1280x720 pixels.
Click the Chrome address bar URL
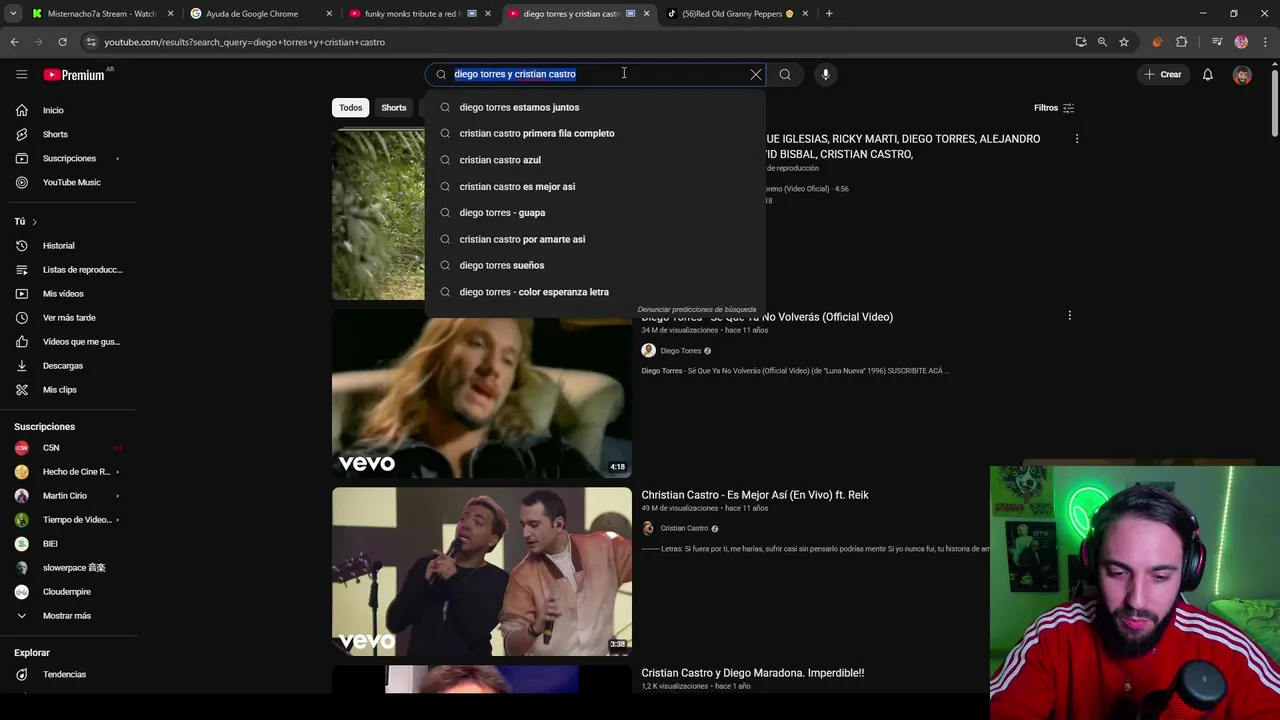pos(245,42)
